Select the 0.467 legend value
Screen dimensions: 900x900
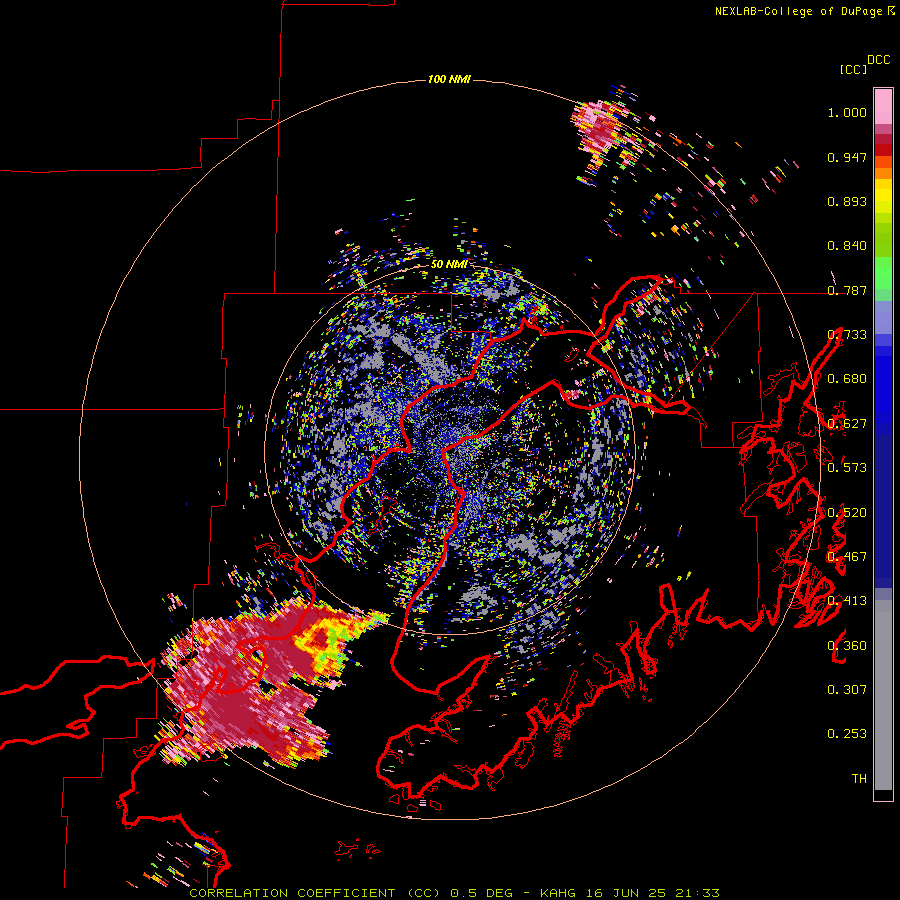pyautogui.click(x=847, y=557)
